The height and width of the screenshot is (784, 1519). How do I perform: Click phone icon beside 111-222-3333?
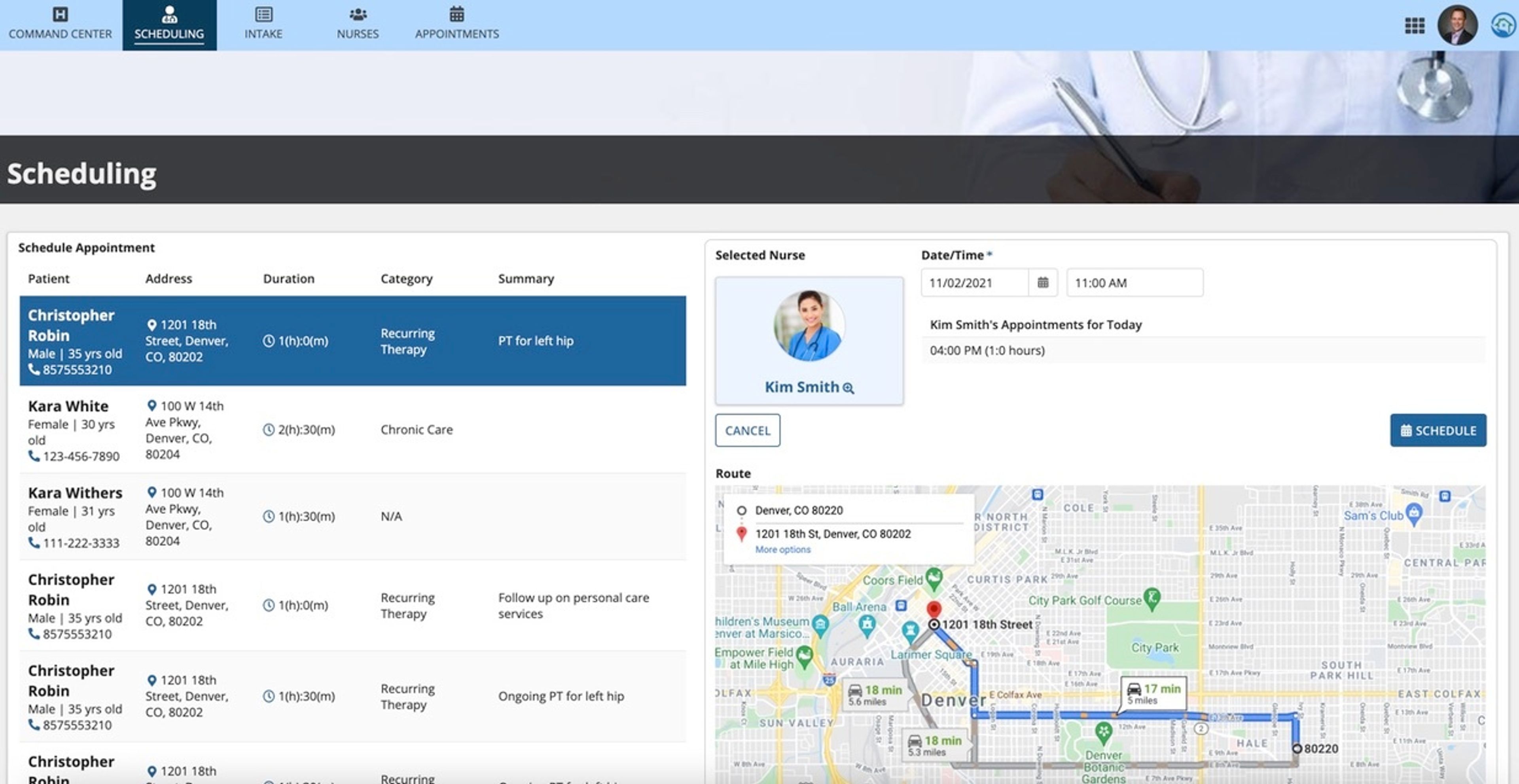coord(34,542)
